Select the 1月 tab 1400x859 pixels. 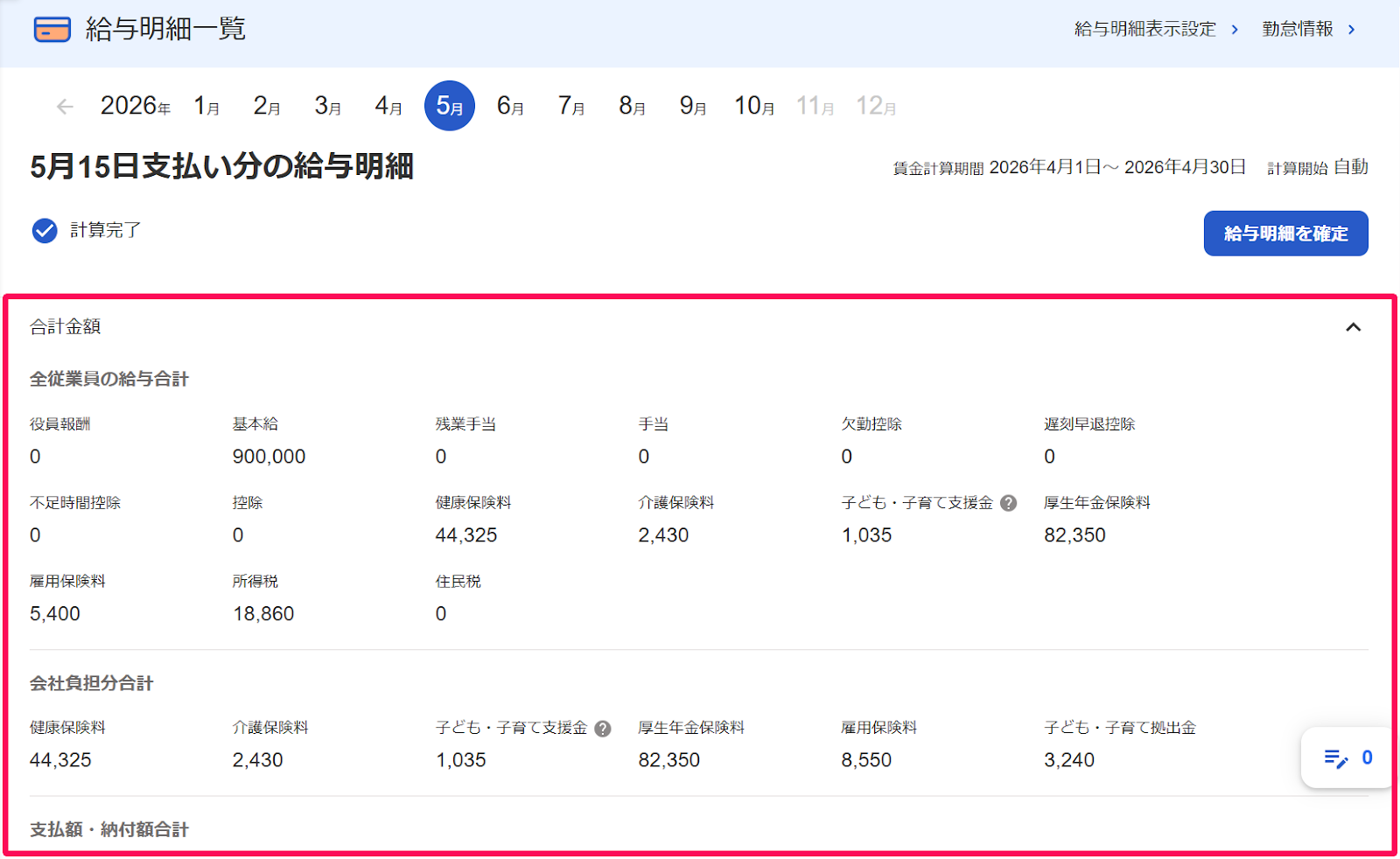[206, 107]
